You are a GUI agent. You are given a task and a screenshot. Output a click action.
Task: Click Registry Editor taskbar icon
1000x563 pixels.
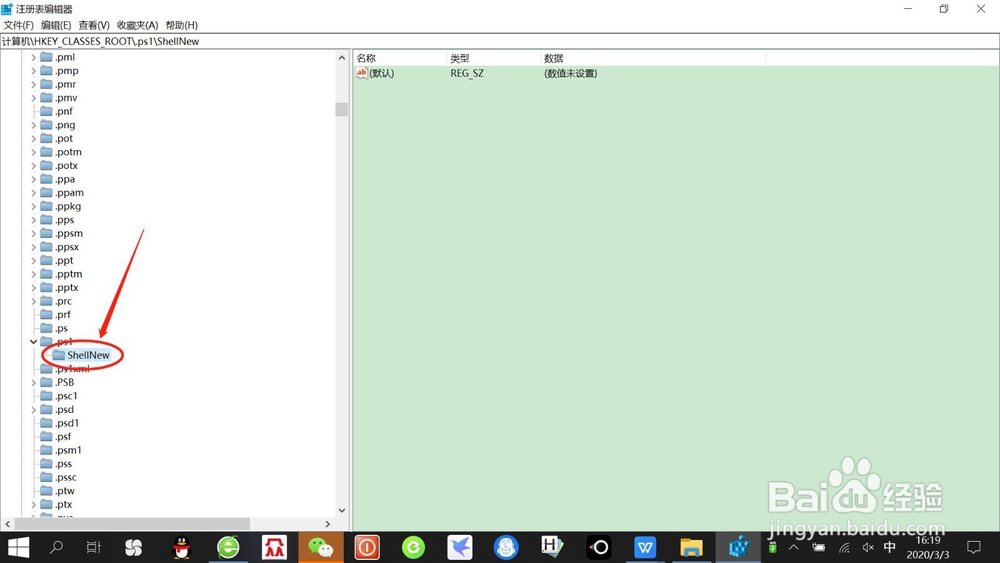point(738,547)
